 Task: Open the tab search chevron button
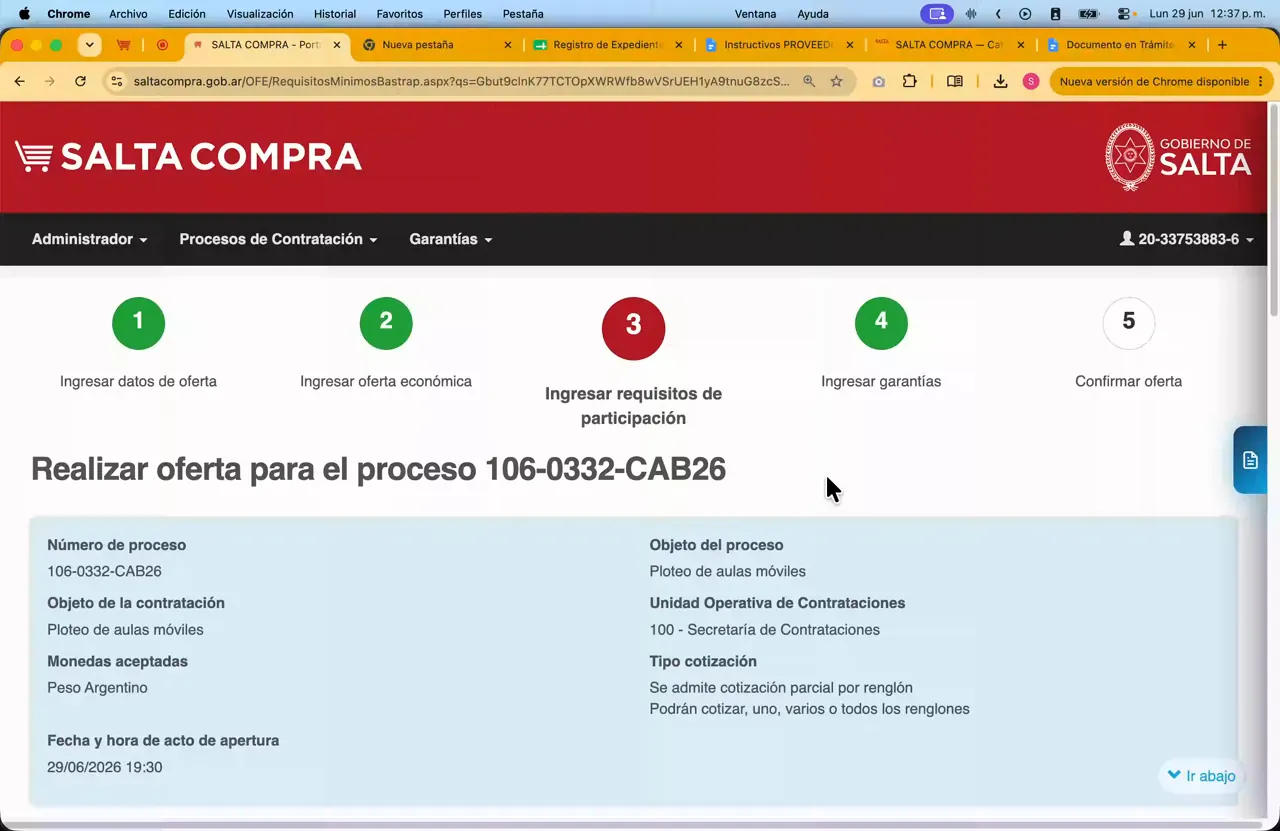tap(90, 44)
